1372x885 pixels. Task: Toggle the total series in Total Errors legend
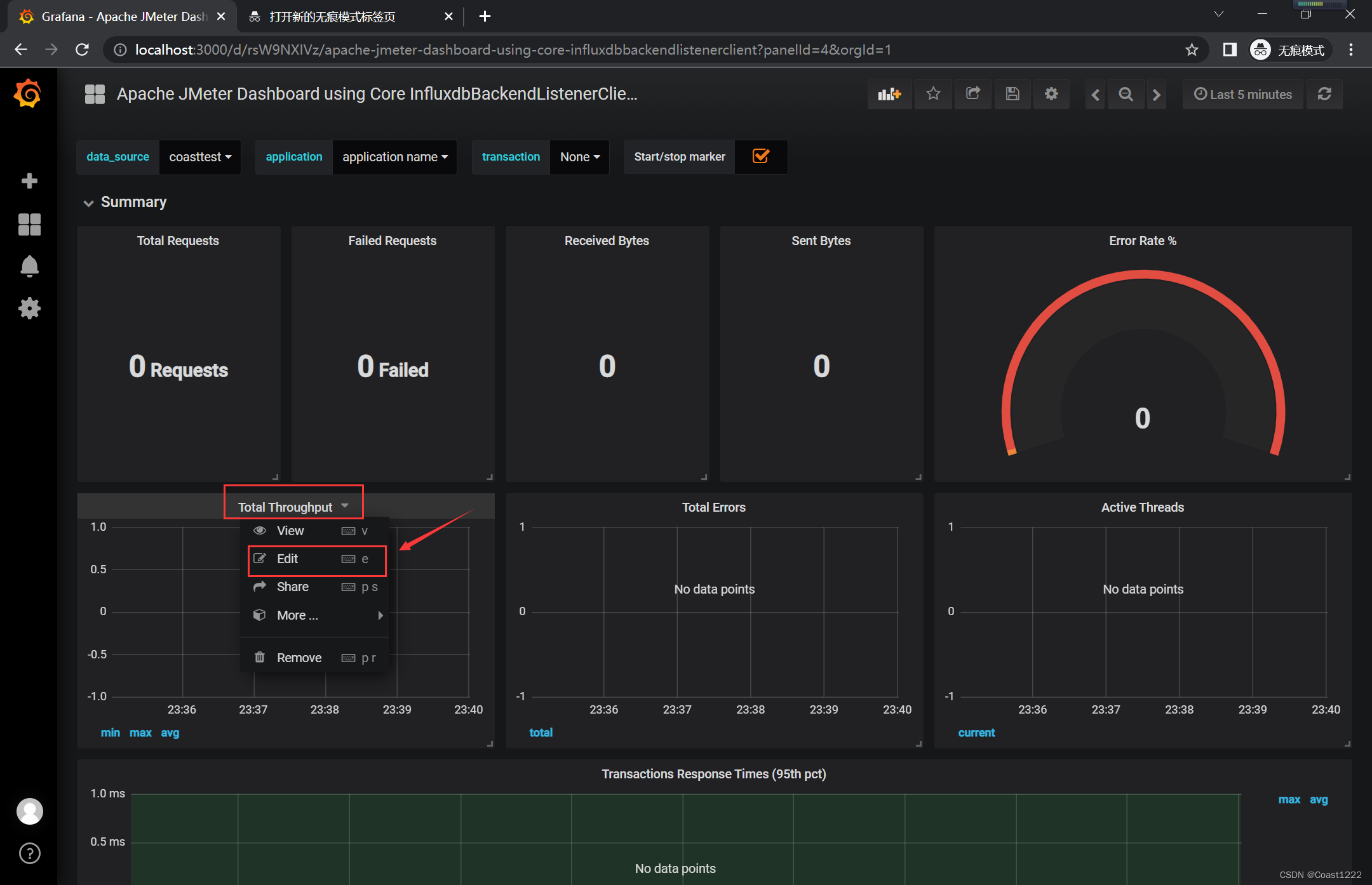pyautogui.click(x=541, y=733)
